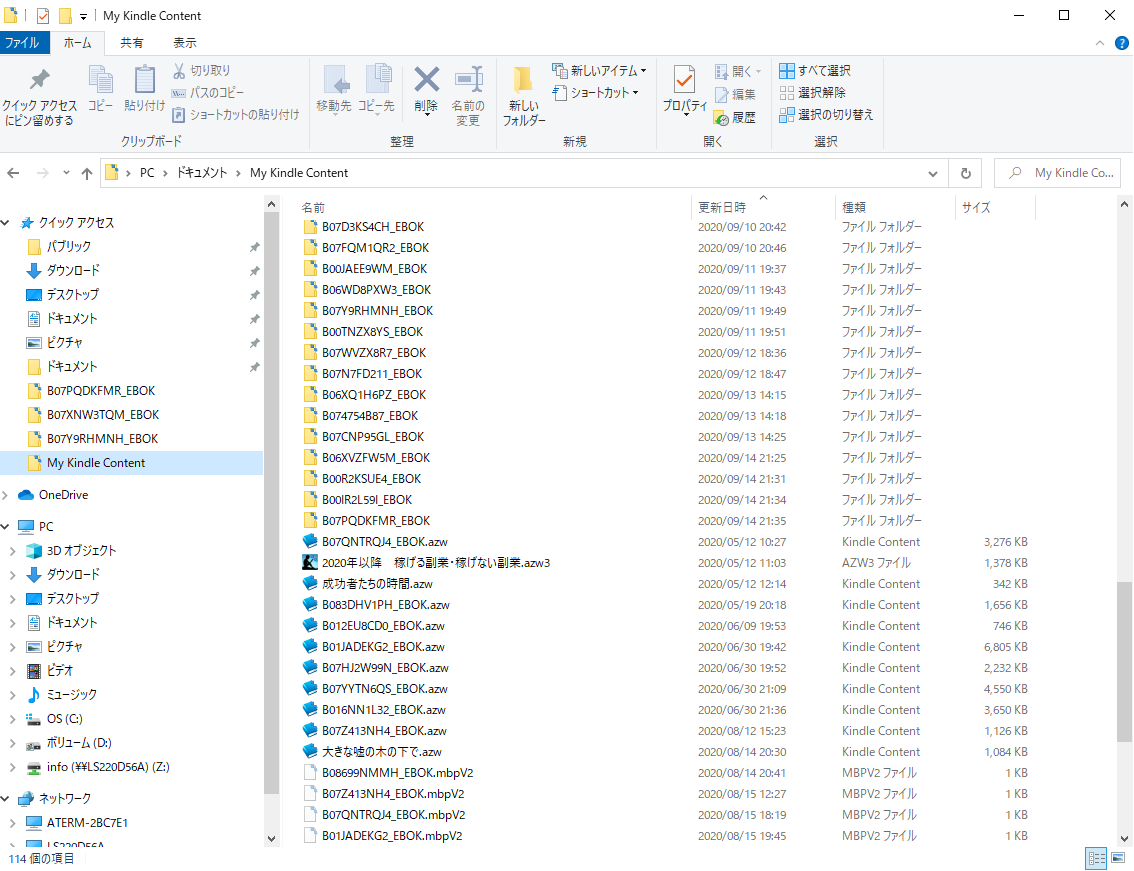
Task: Open the New item (新しいアイテム) dropdown
Action: (x=600, y=70)
